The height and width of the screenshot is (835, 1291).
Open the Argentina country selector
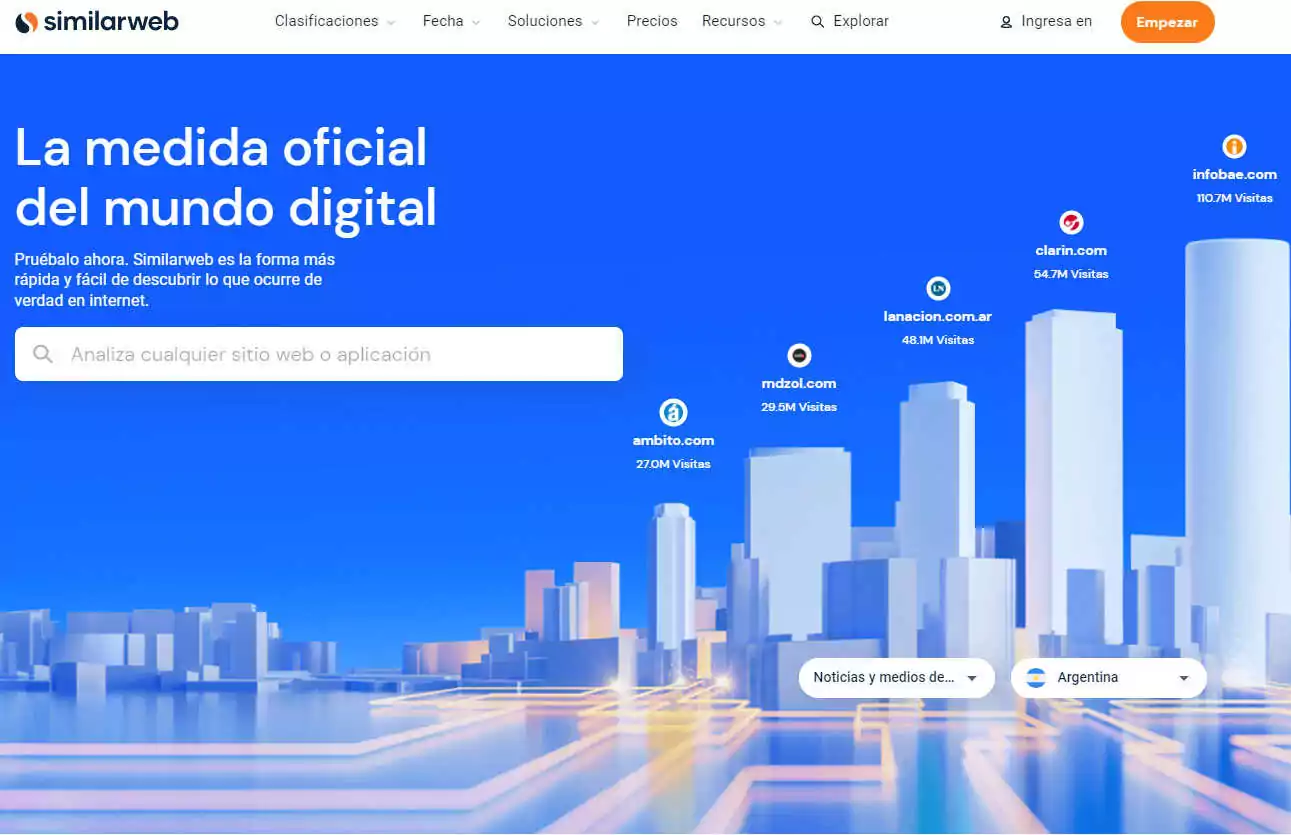tap(1108, 677)
